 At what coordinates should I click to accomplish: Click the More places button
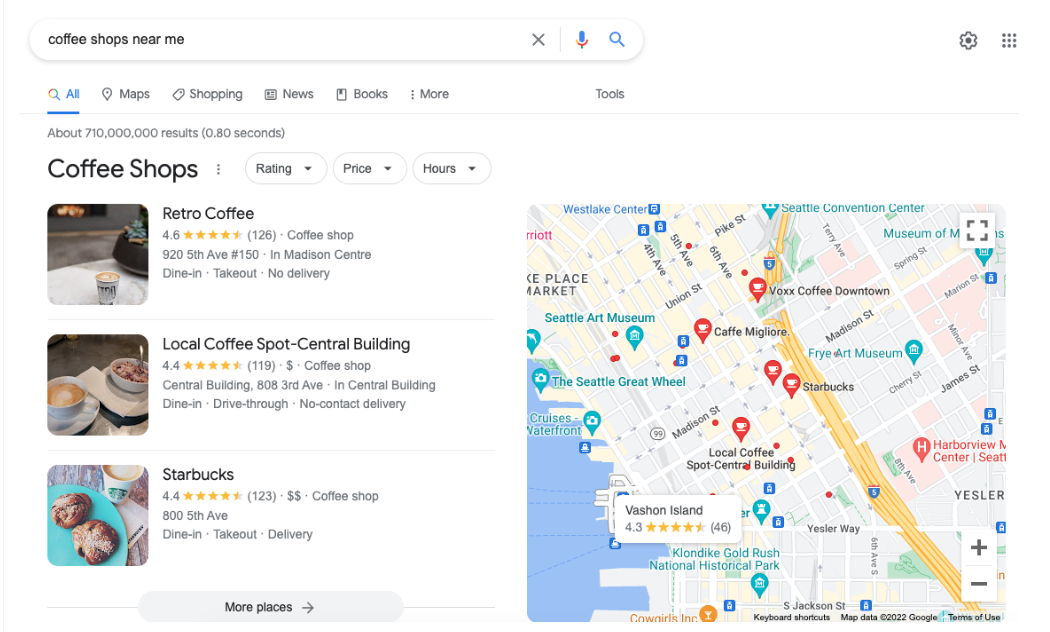(271, 607)
